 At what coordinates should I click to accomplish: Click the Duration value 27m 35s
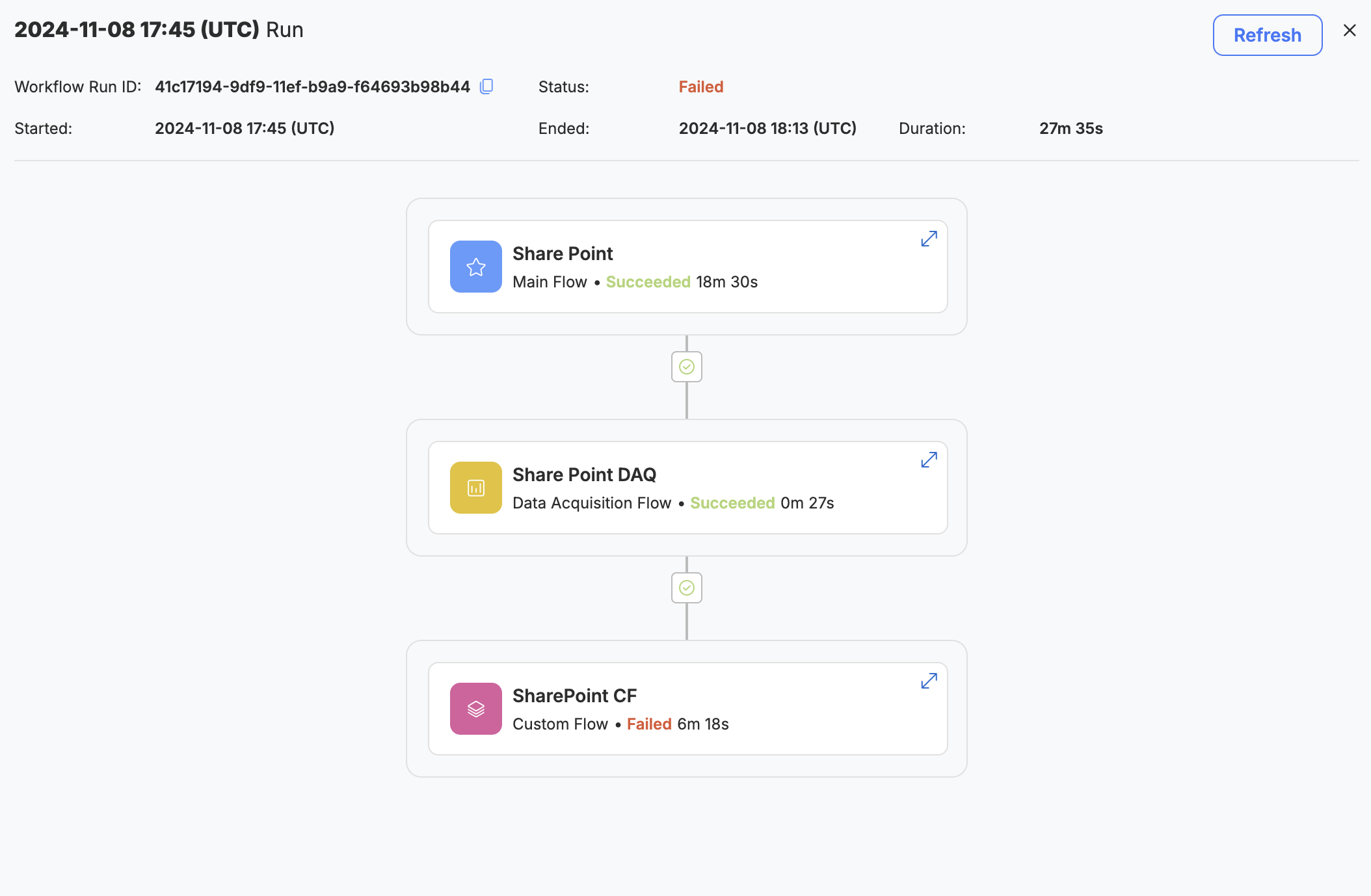[x=1071, y=128]
